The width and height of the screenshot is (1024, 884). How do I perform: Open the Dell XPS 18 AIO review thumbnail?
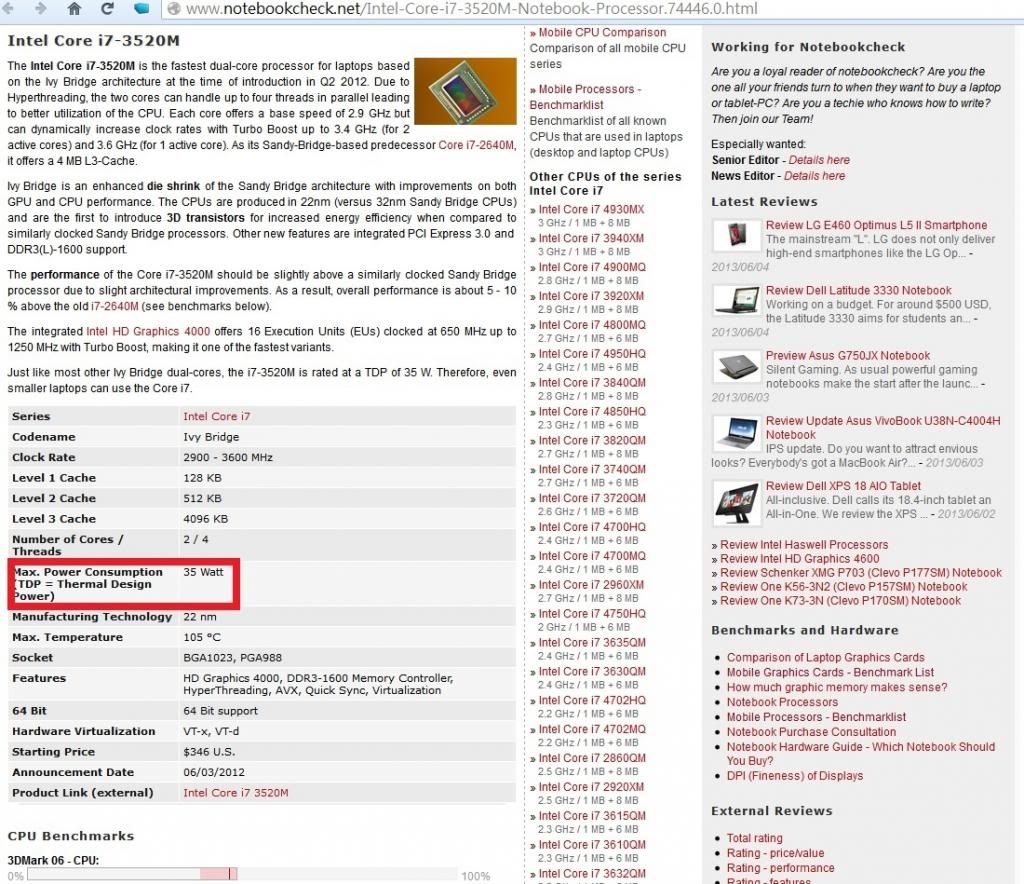[x=737, y=503]
